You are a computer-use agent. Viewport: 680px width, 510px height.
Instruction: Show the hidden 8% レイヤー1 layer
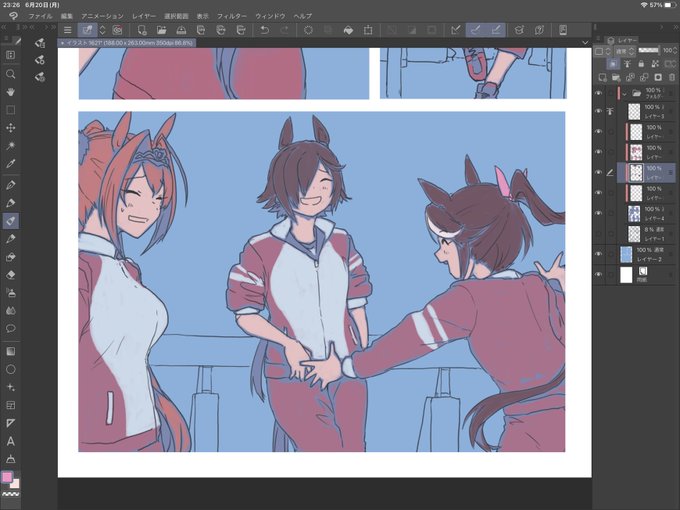pyautogui.click(x=599, y=234)
